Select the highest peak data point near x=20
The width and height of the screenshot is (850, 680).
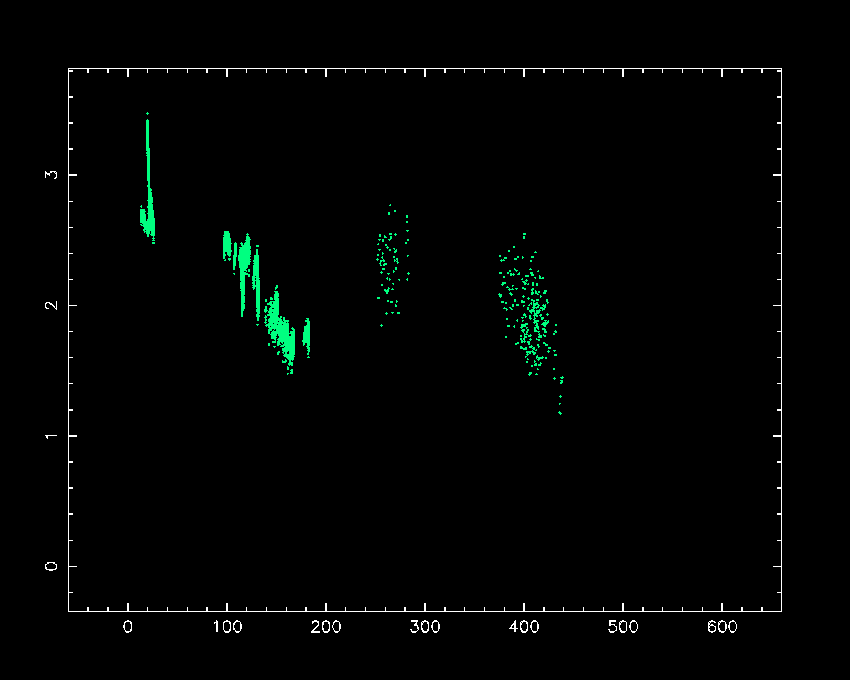[x=147, y=113]
